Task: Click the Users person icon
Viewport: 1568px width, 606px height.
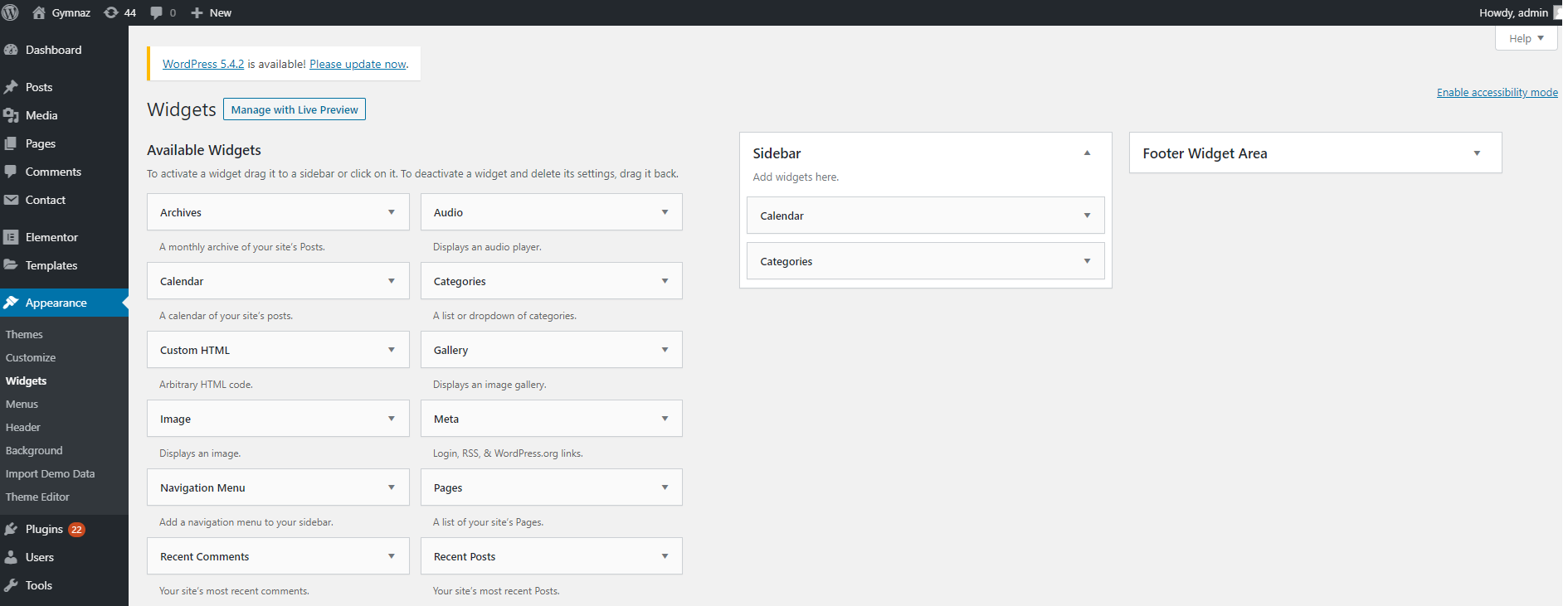Action: click(x=11, y=557)
